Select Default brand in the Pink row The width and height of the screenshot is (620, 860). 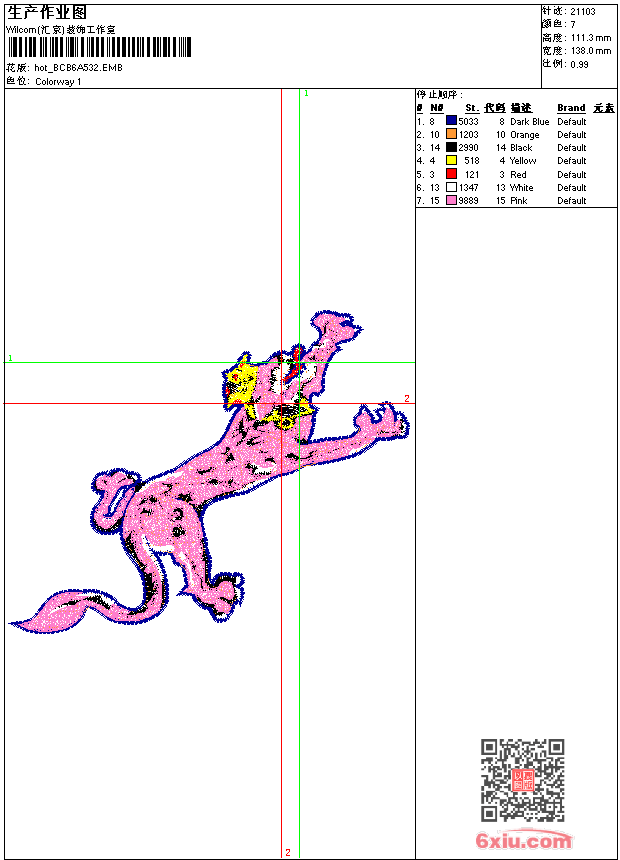pyautogui.click(x=572, y=201)
